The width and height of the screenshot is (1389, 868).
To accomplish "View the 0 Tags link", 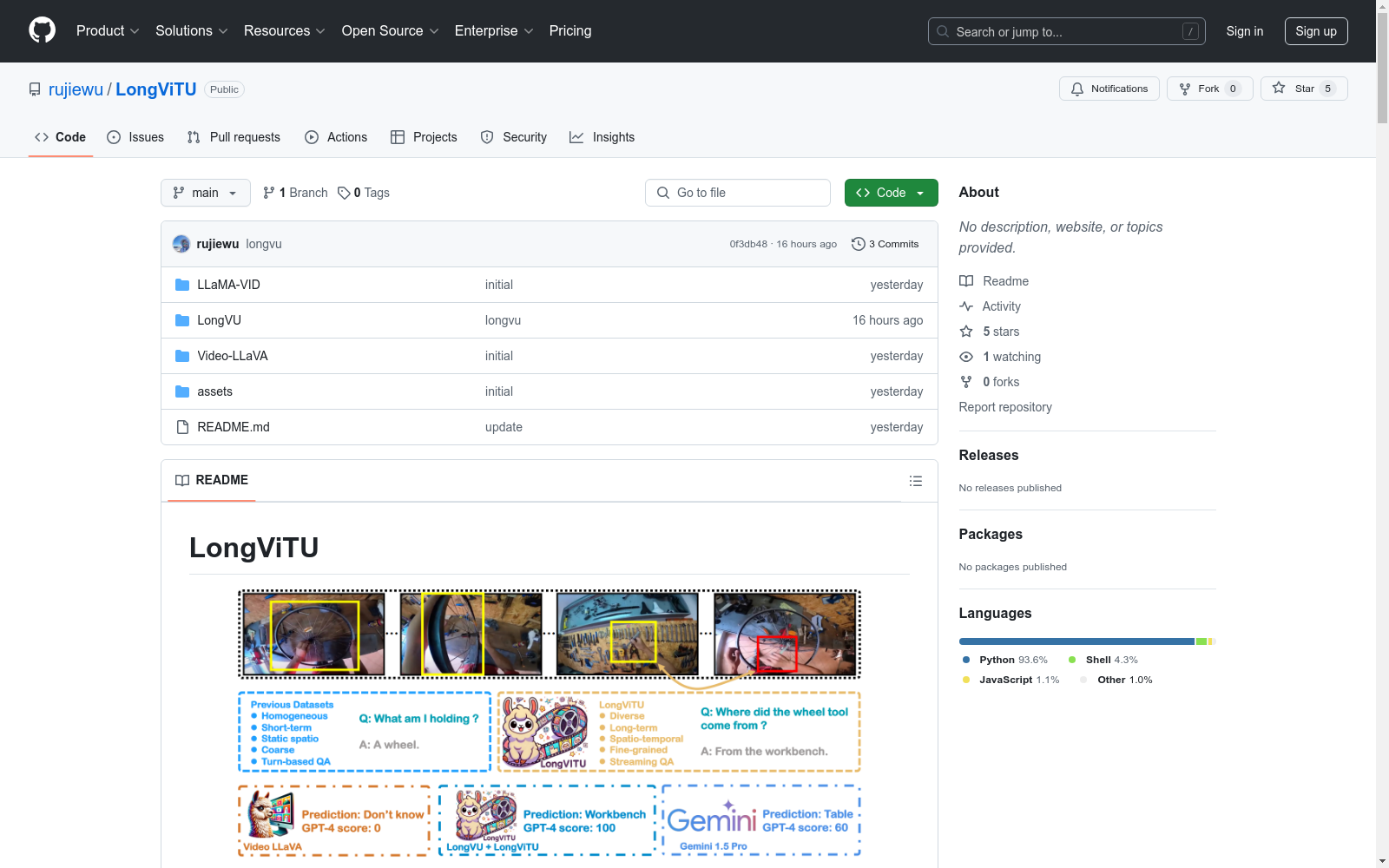I will (364, 193).
